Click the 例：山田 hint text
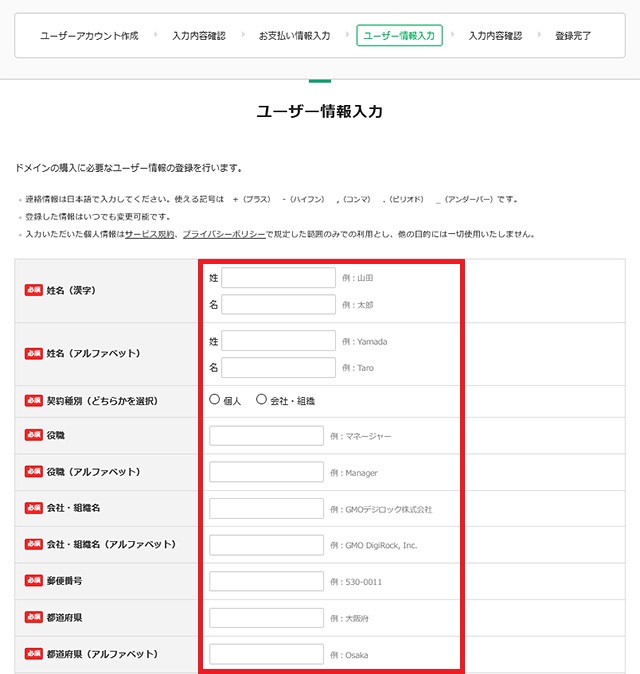 point(358,278)
